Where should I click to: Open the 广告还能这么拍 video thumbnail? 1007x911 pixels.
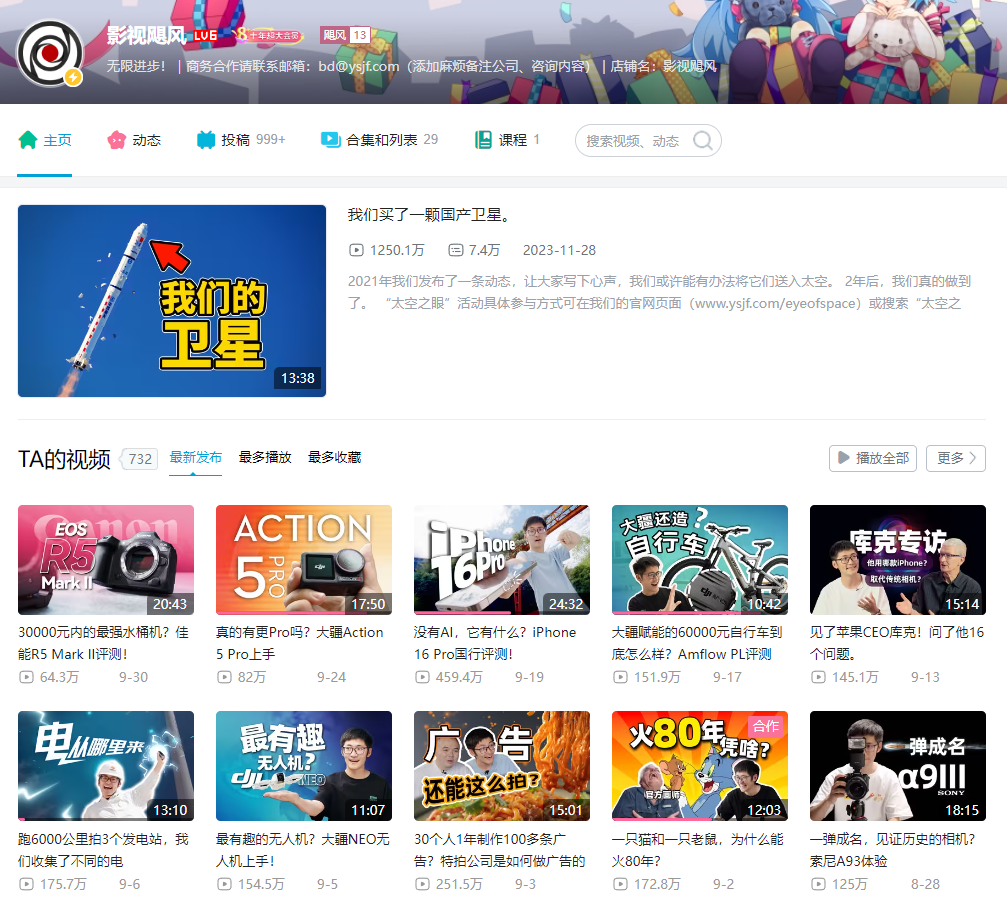click(x=502, y=766)
